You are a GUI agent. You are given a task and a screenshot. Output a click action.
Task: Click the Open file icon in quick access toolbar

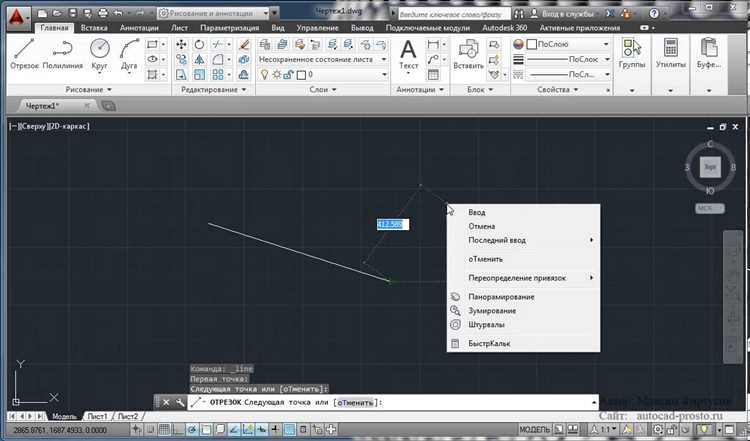click(x=57, y=13)
